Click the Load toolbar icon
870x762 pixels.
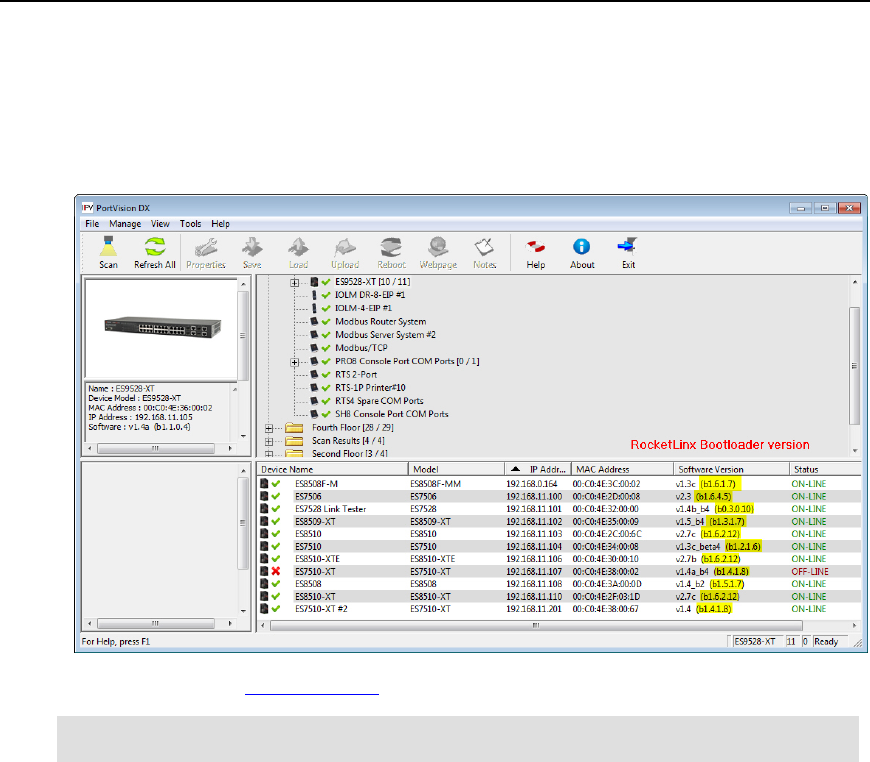pos(298,253)
